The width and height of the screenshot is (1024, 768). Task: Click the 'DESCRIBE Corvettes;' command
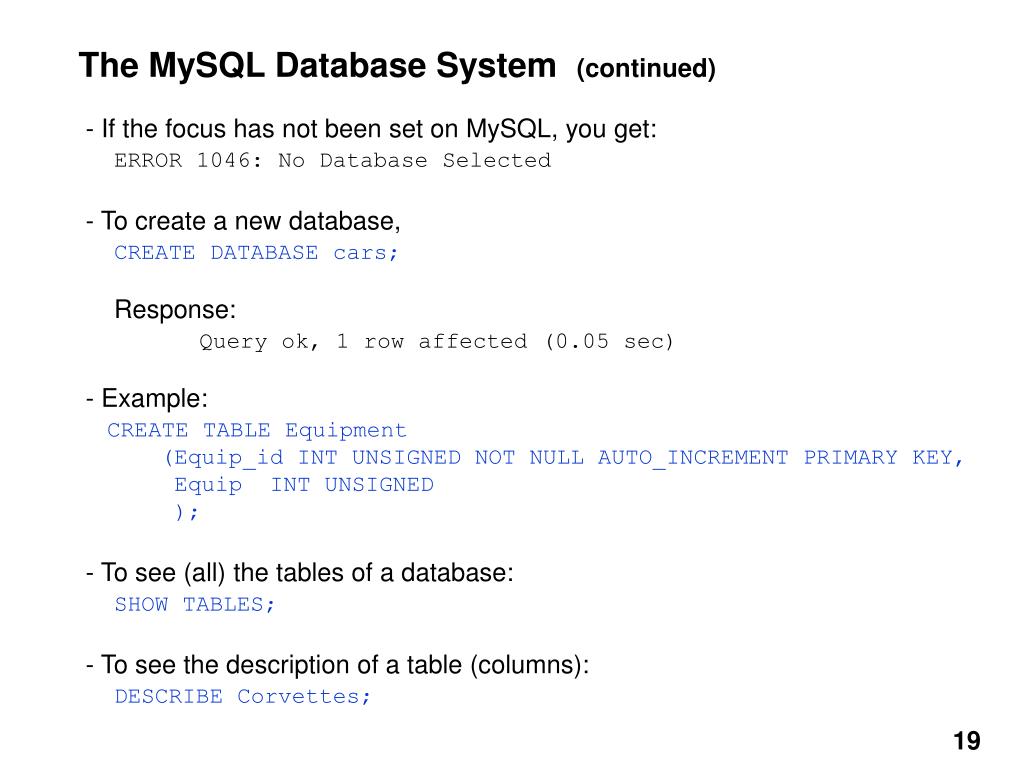[243, 697]
